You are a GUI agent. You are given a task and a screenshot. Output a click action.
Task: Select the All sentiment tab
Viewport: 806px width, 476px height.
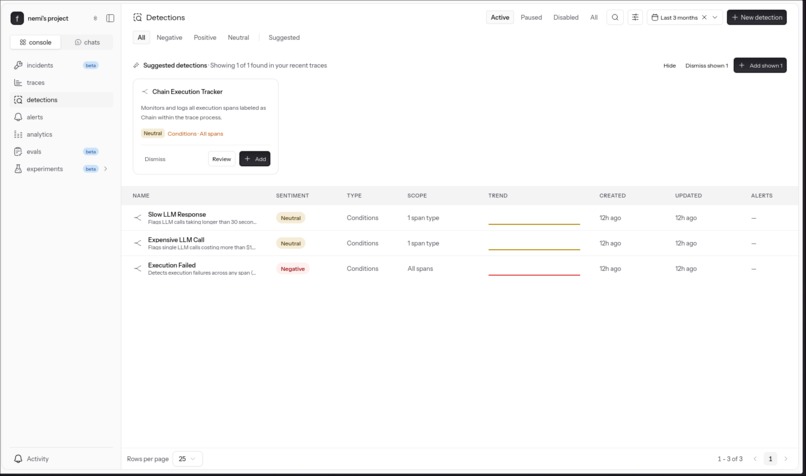click(x=141, y=38)
